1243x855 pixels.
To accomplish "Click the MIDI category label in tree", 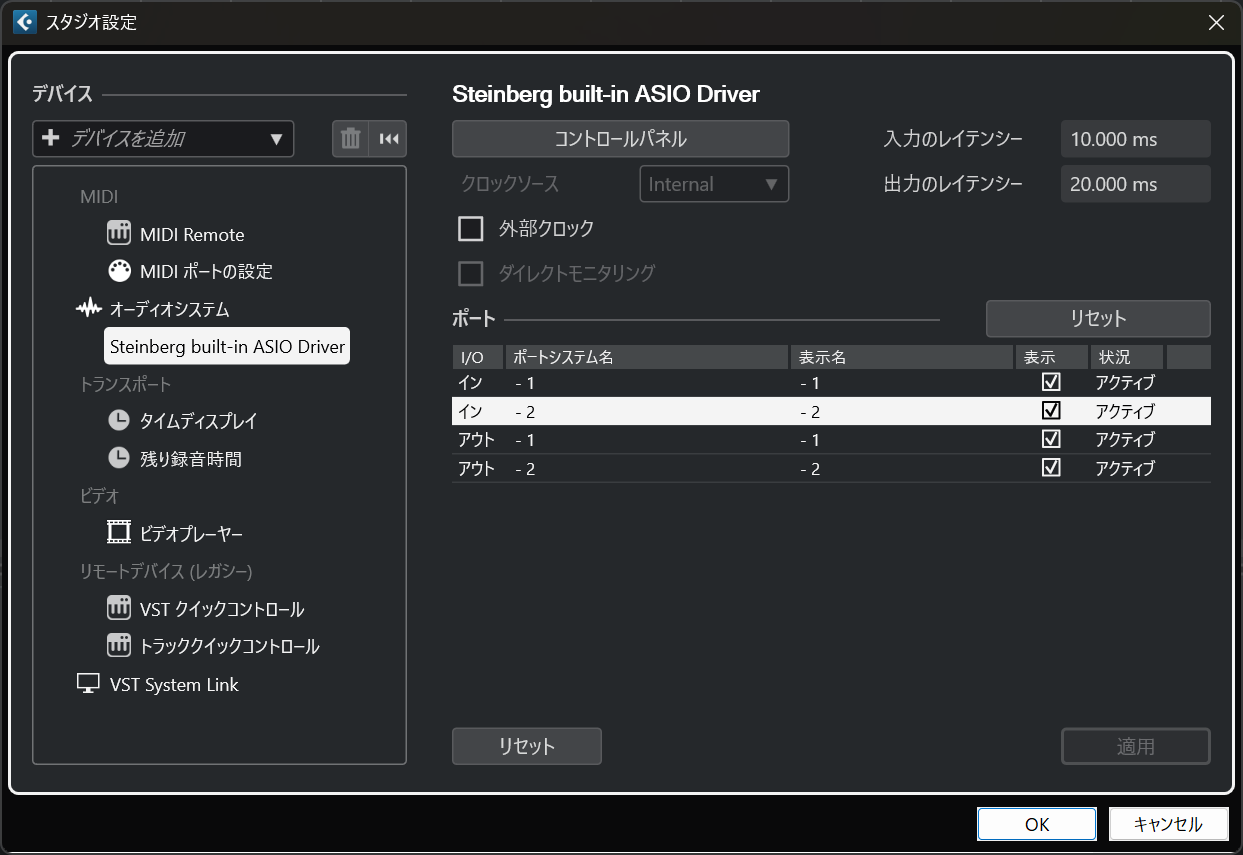I will click(99, 197).
